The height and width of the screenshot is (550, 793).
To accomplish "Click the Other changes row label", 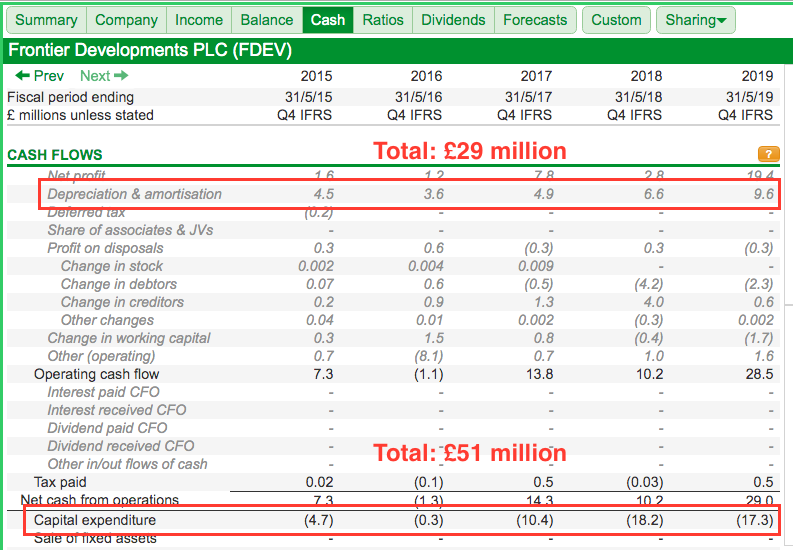I will point(107,320).
